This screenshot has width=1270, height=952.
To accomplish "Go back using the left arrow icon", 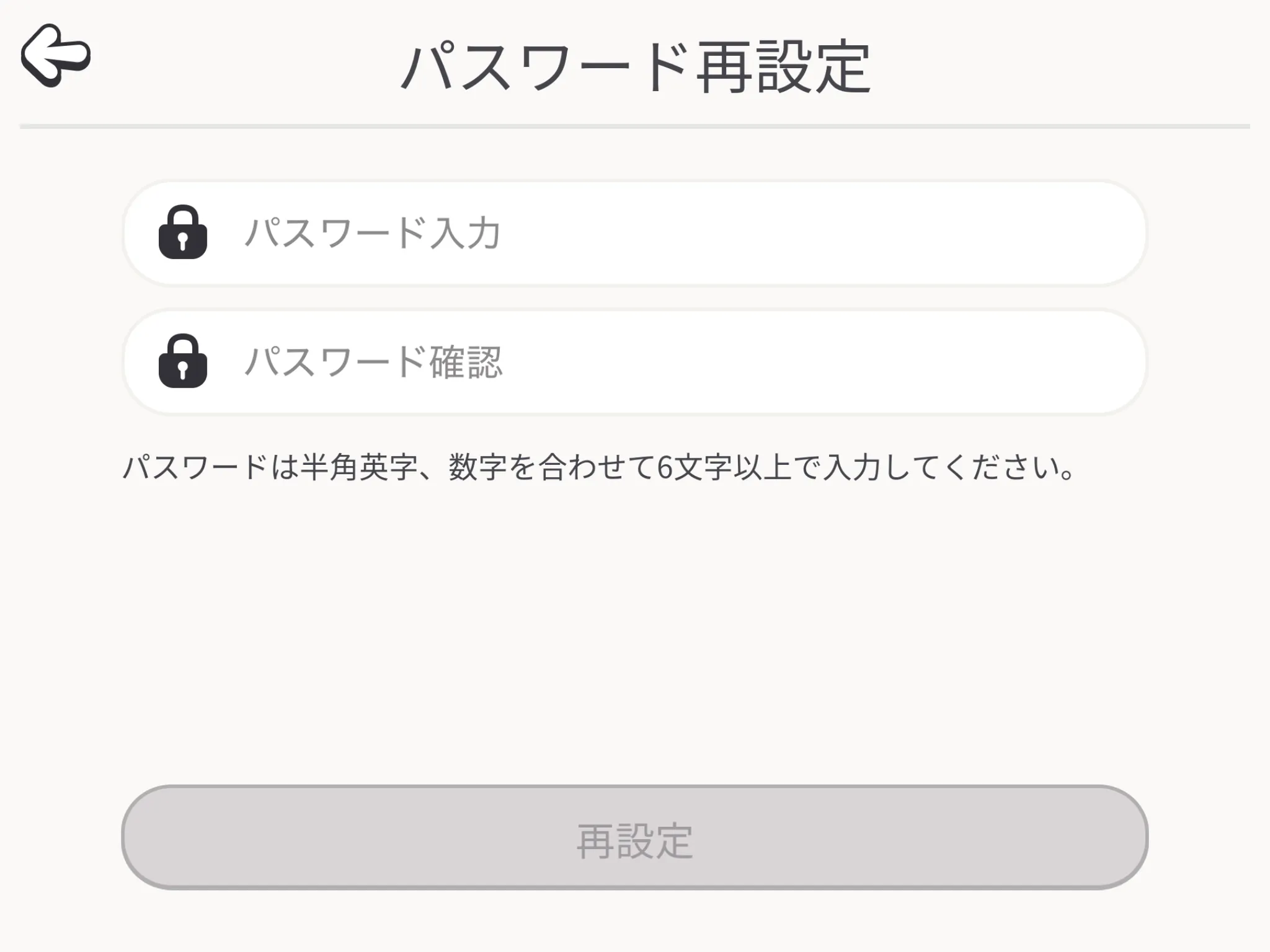I will click(x=56, y=55).
